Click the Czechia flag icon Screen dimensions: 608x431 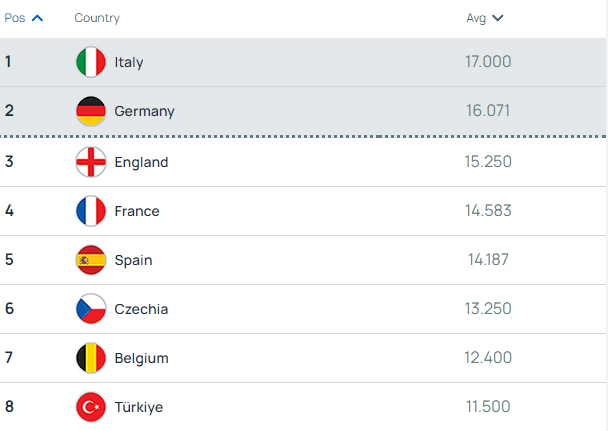click(x=91, y=309)
